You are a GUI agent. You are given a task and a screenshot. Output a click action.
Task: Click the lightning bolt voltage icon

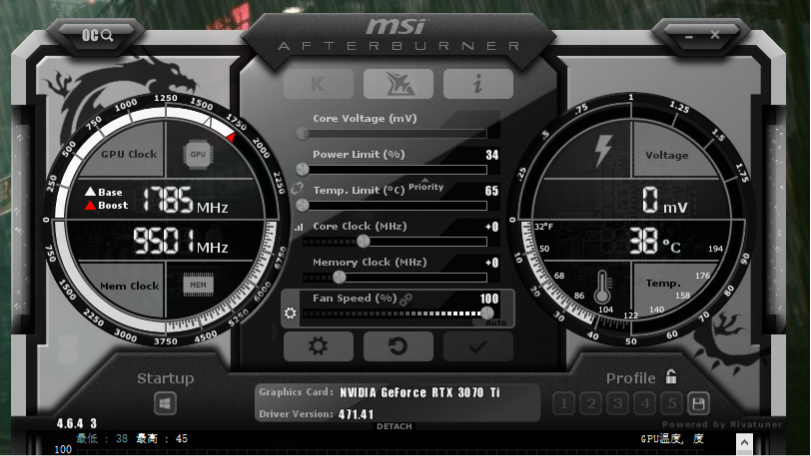pyautogui.click(x=603, y=151)
